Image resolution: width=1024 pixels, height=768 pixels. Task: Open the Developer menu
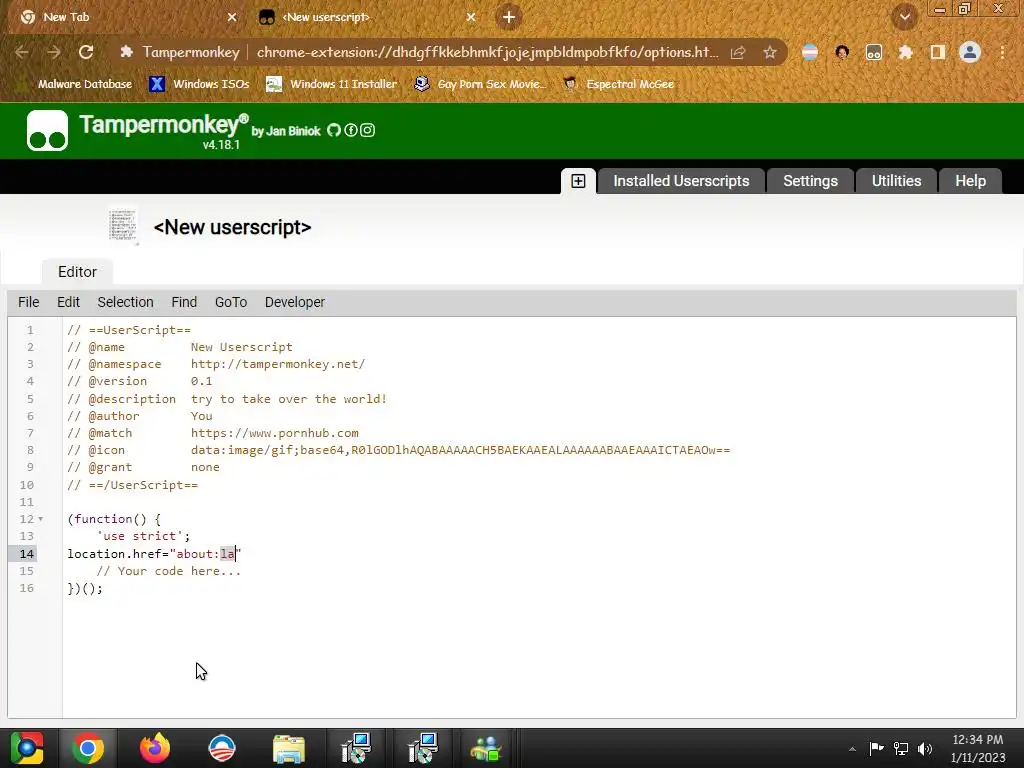click(x=295, y=302)
